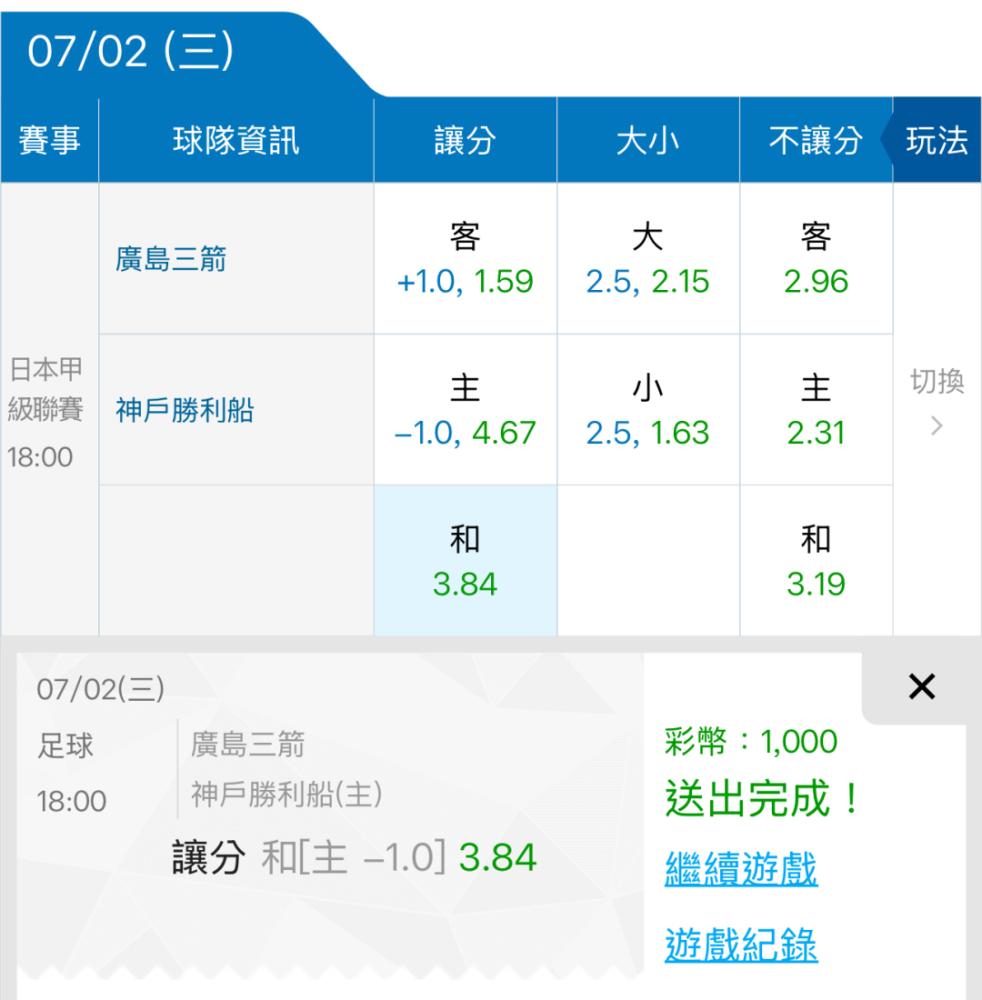This screenshot has width=982, height=1000.
Task: Click the 球隊資訊 column header
Action: (236, 140)
